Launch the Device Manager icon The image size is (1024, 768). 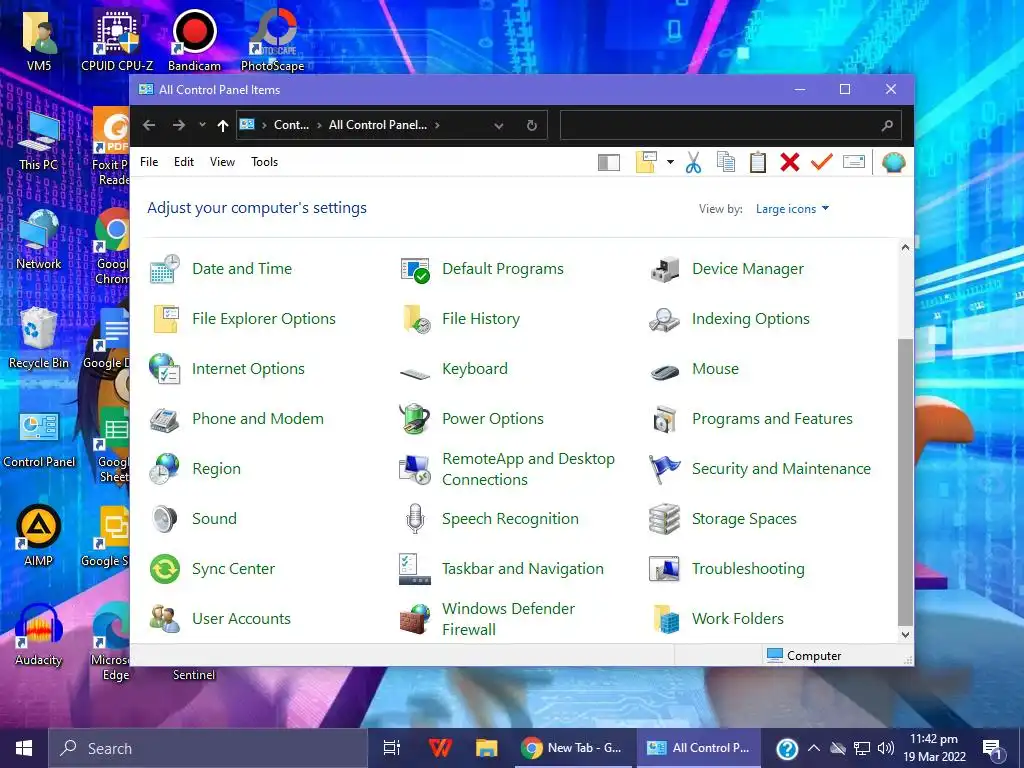665,269
